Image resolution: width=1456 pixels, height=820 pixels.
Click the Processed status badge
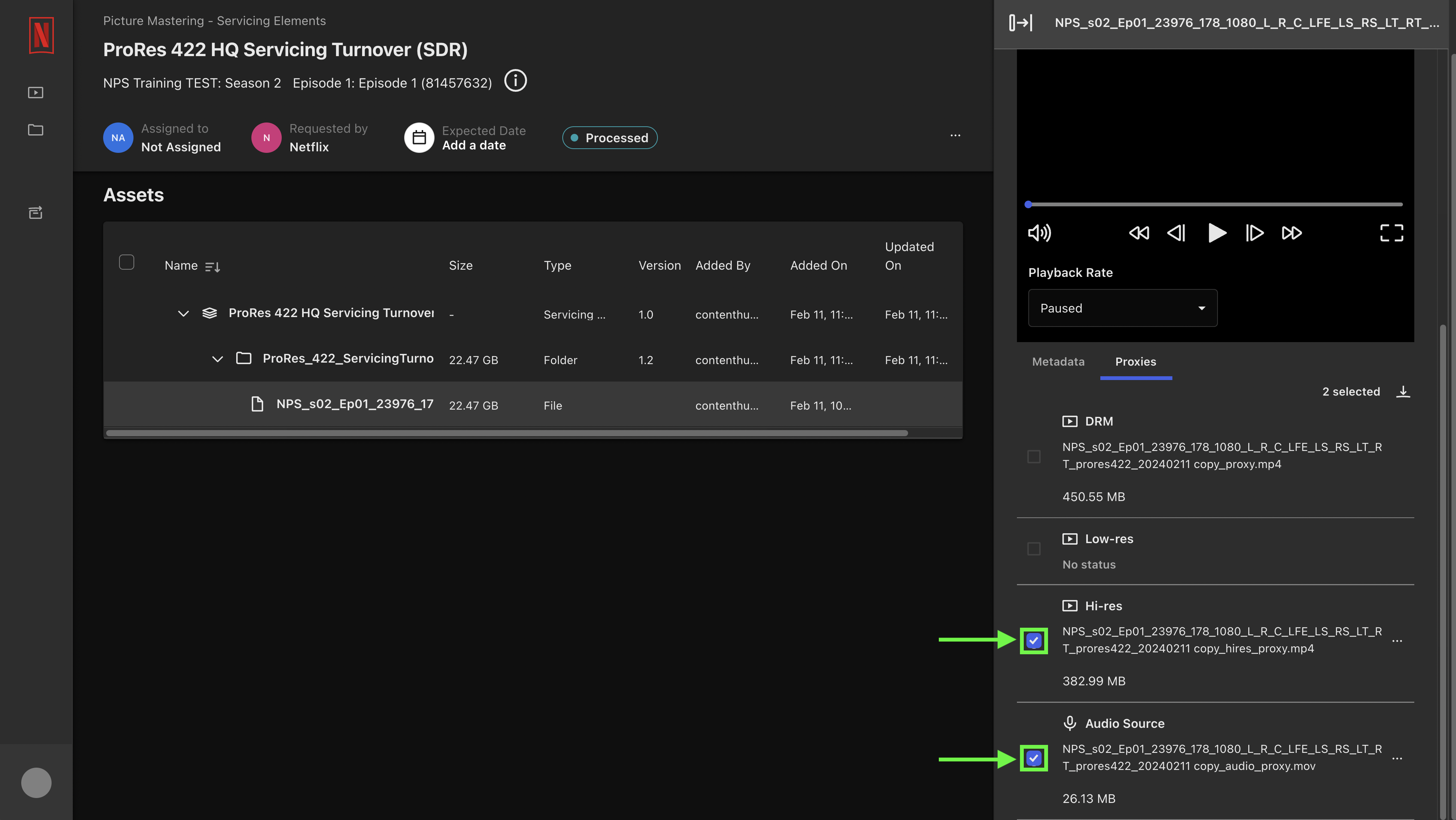point(609,138)
